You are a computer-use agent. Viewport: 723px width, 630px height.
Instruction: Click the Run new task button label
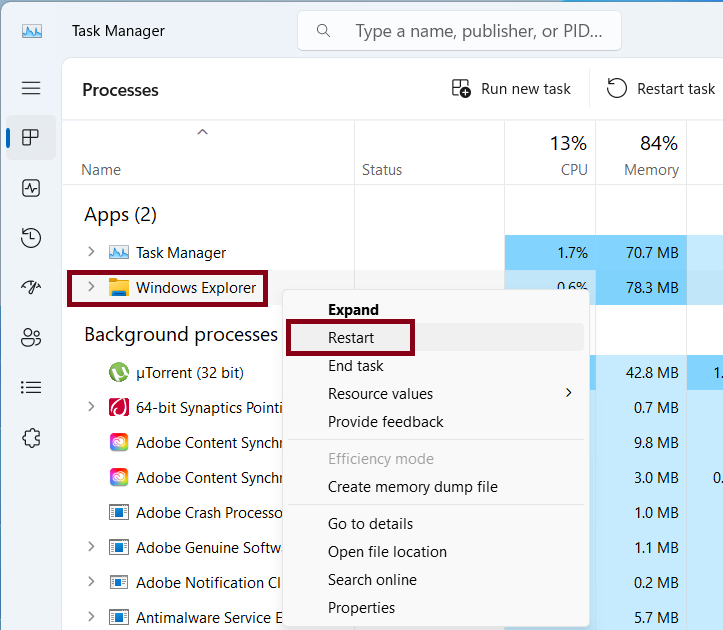526,89
